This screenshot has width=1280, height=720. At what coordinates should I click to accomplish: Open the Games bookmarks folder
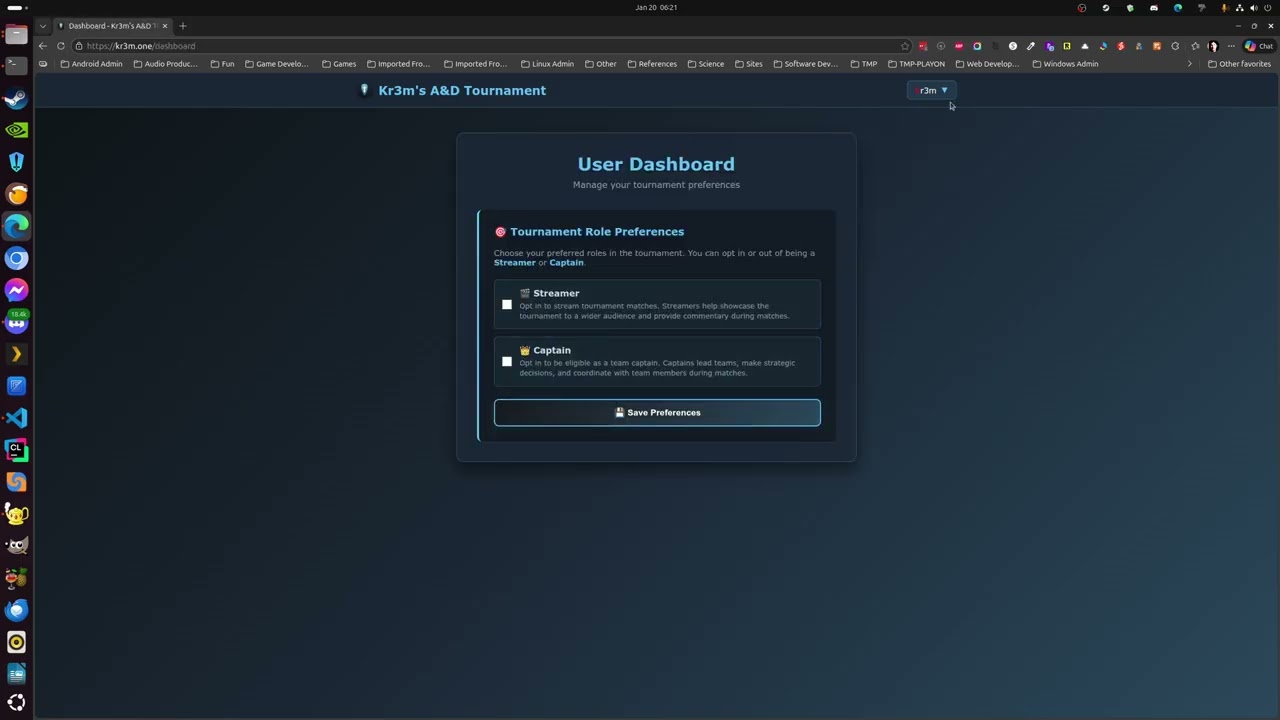point(339,64)
